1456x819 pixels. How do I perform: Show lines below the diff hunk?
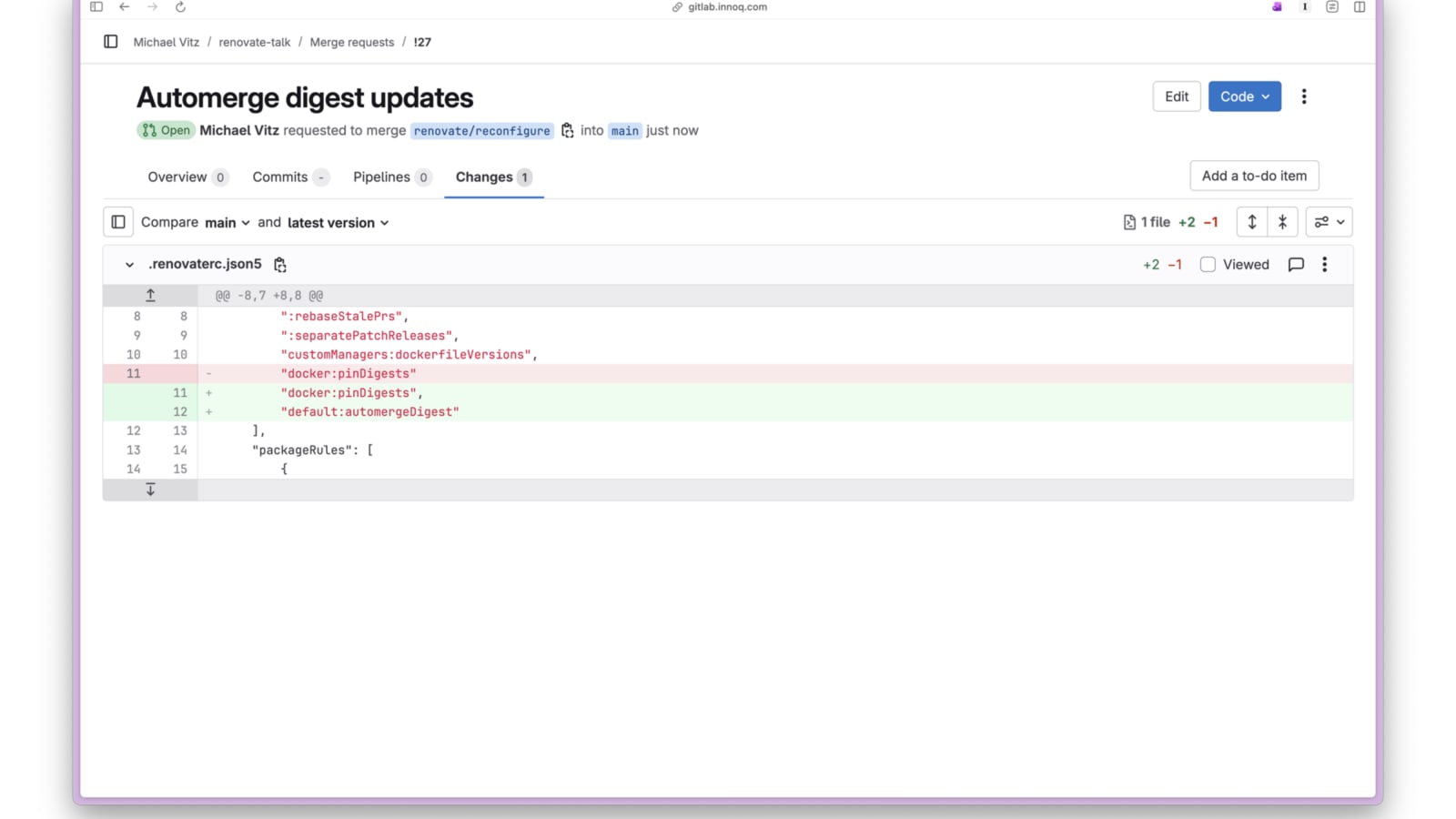tap(150, 490)
